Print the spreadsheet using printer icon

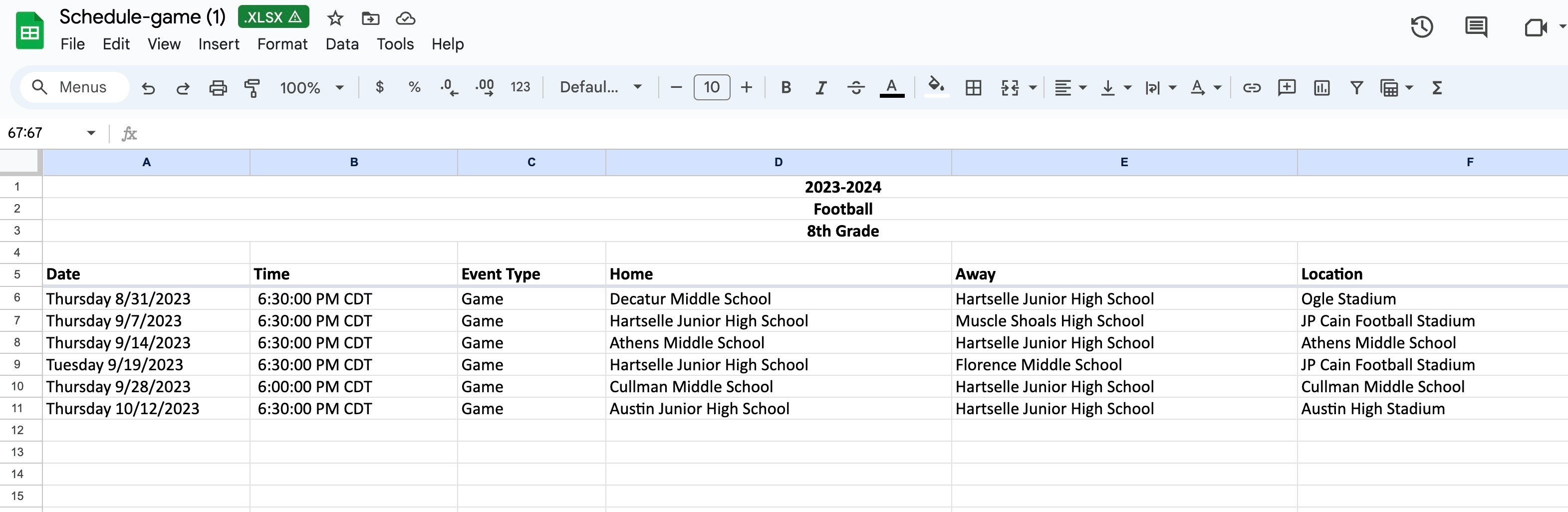tap(217, 88)
